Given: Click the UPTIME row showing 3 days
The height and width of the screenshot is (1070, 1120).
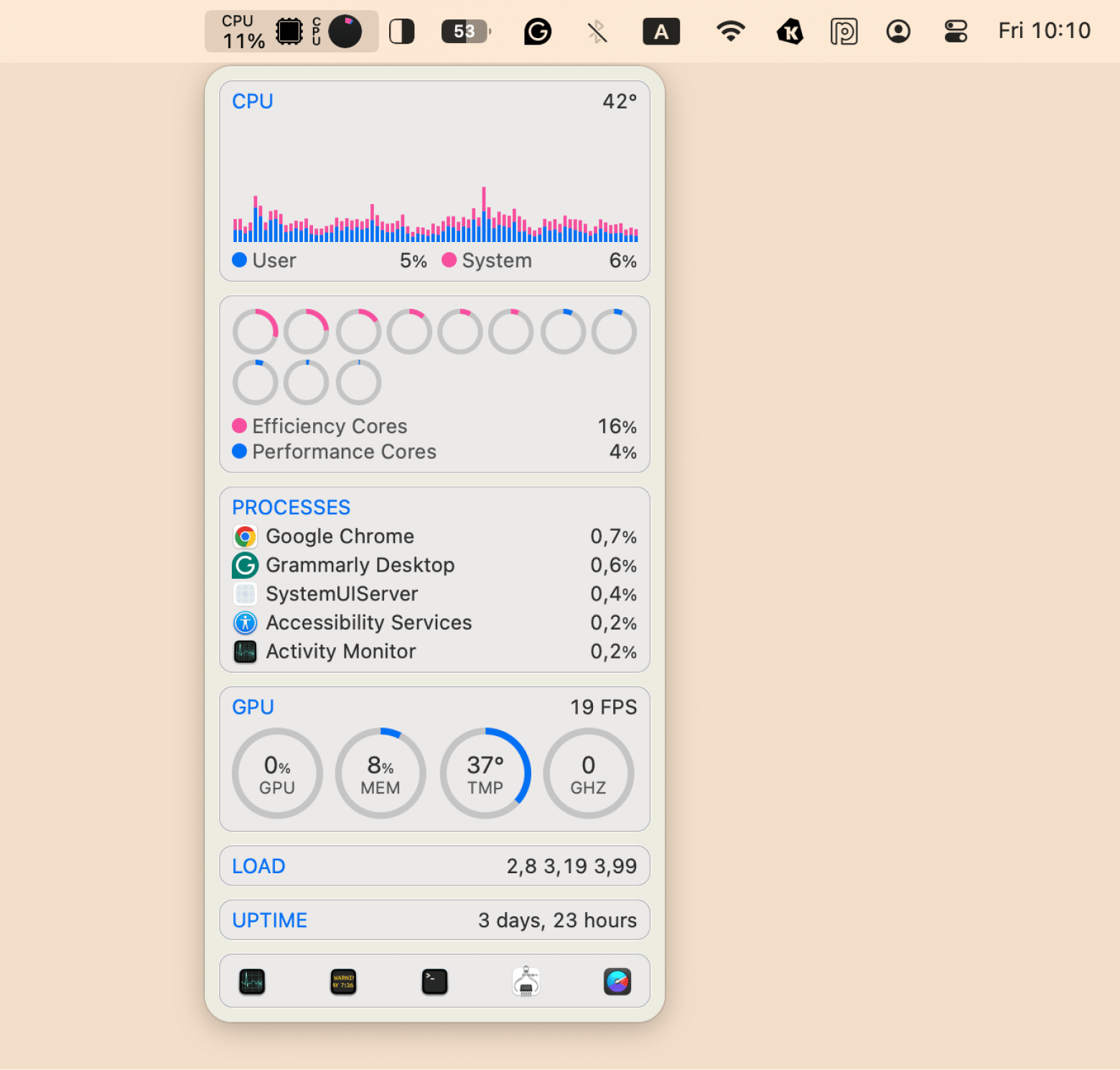Looking at the screenshot, I should click(434, 920).
